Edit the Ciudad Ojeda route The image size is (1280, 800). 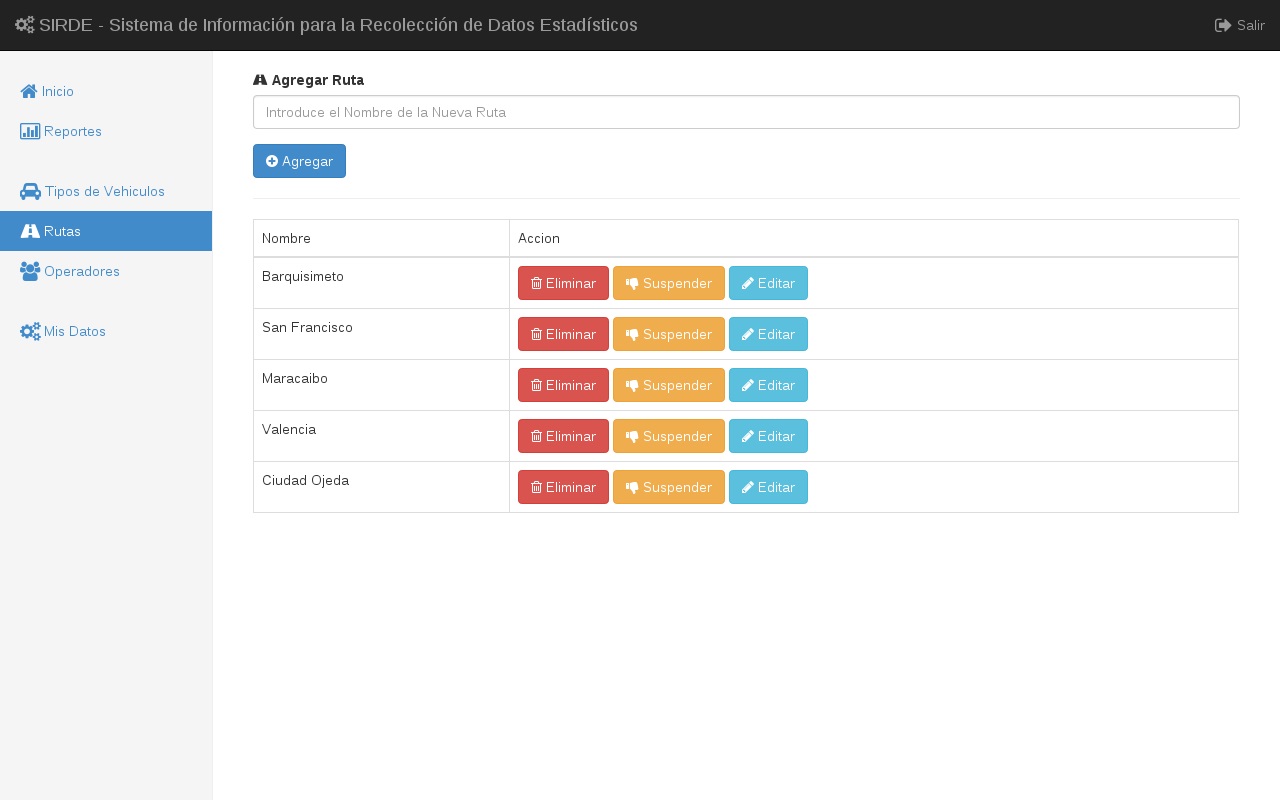pos(768,487)
